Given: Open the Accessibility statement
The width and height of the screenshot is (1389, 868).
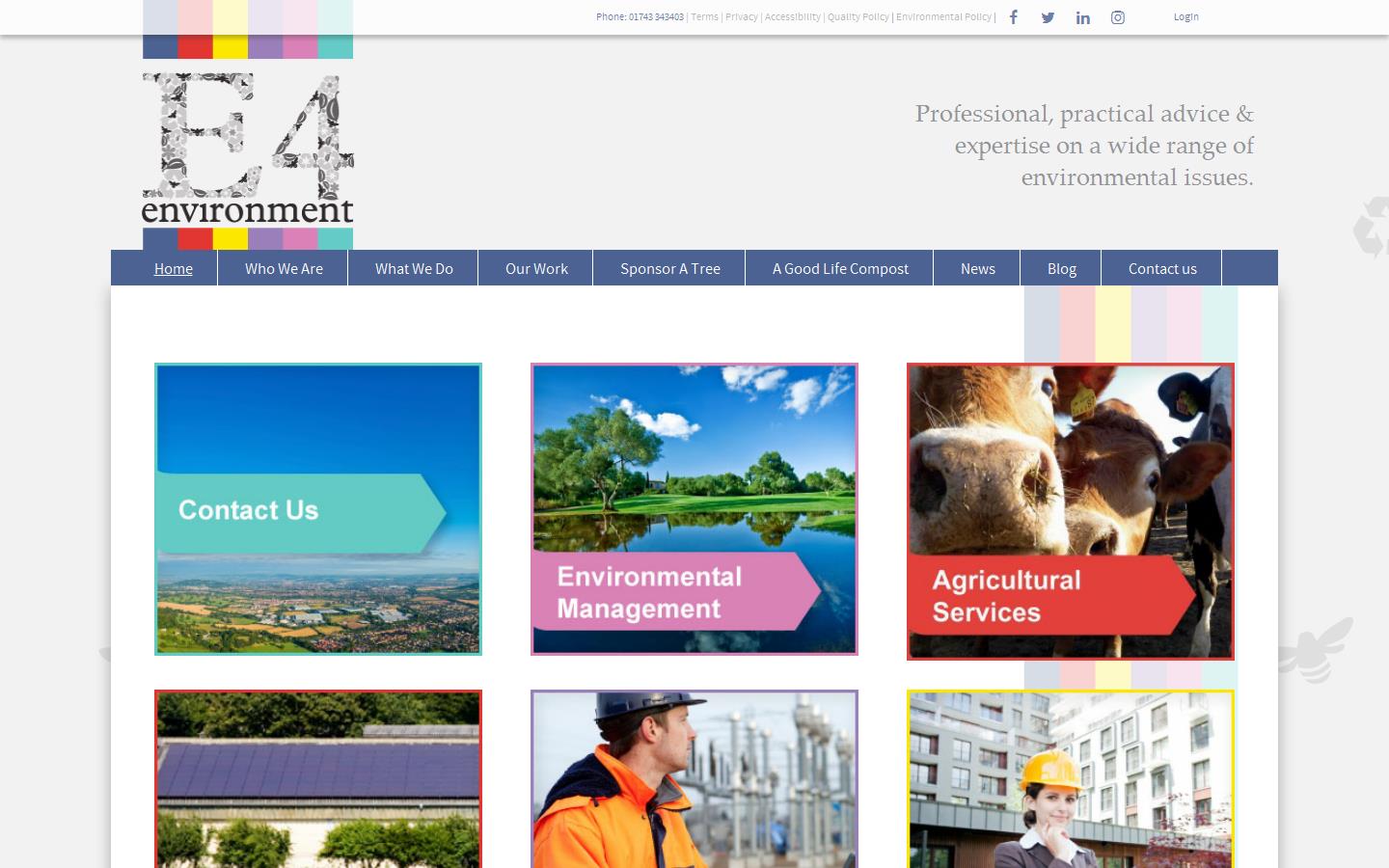Looking at the screenshot, I should 792,16.
